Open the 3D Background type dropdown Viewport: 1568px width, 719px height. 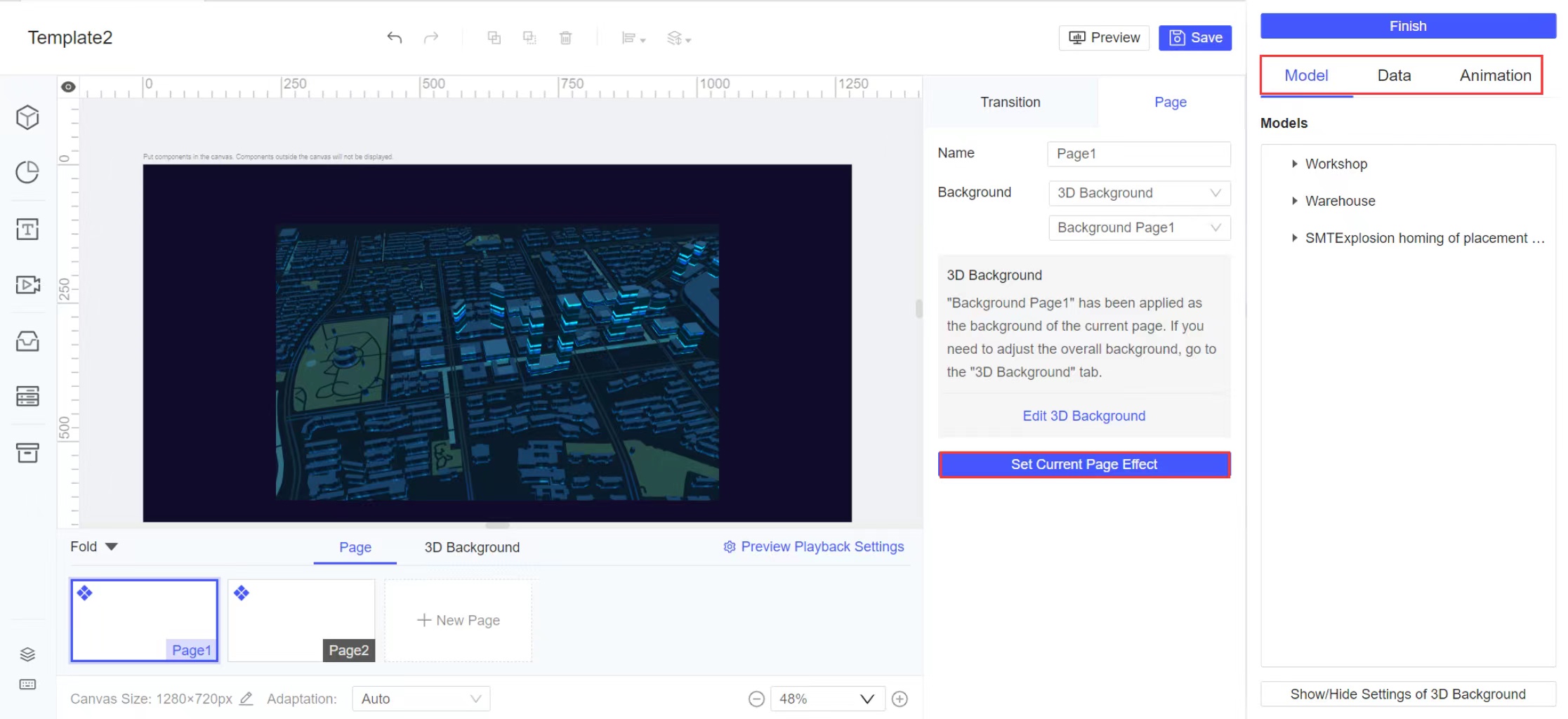click(1139, 193)
